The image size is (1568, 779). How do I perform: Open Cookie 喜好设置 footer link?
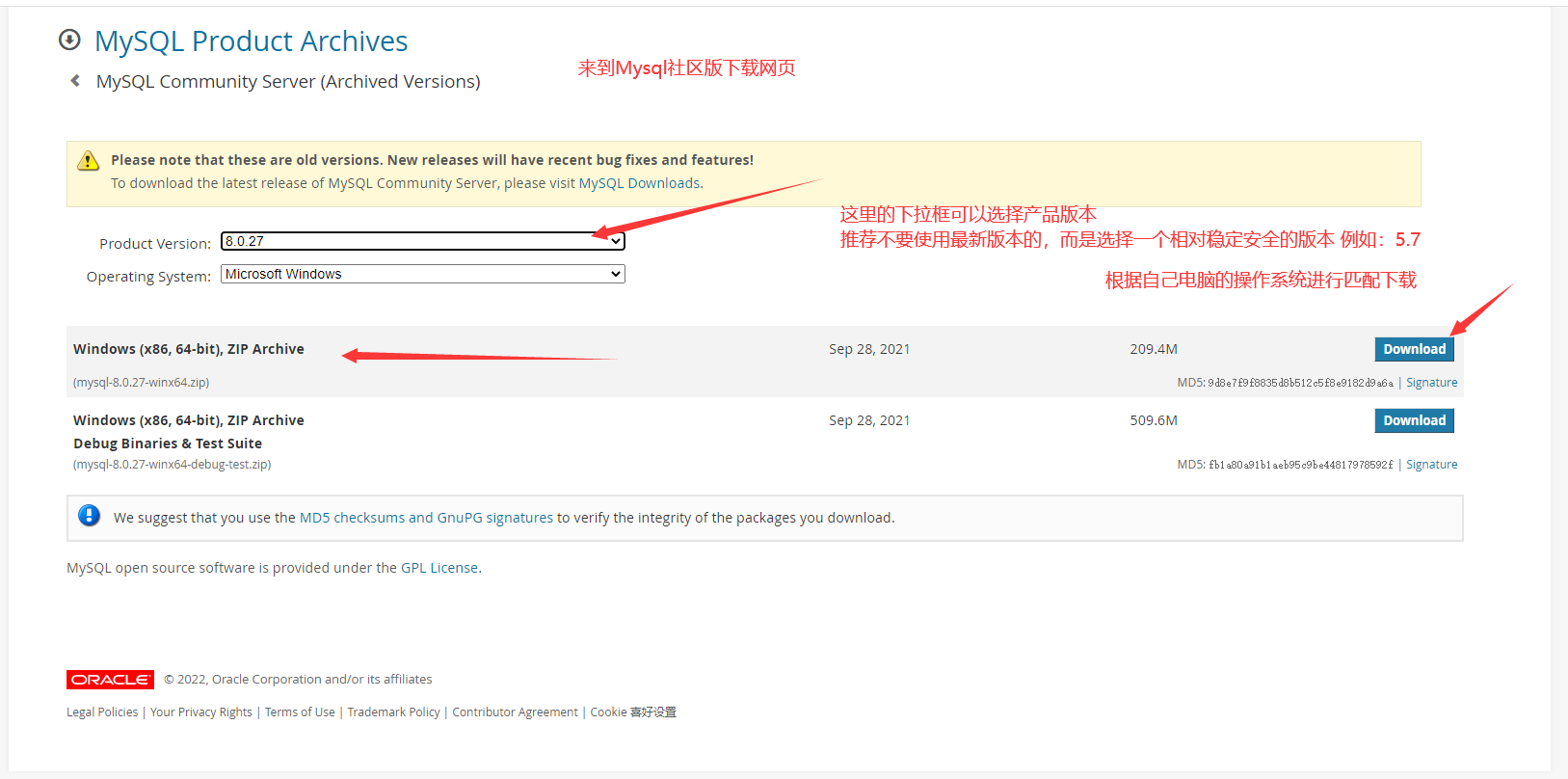pos(633,712)
